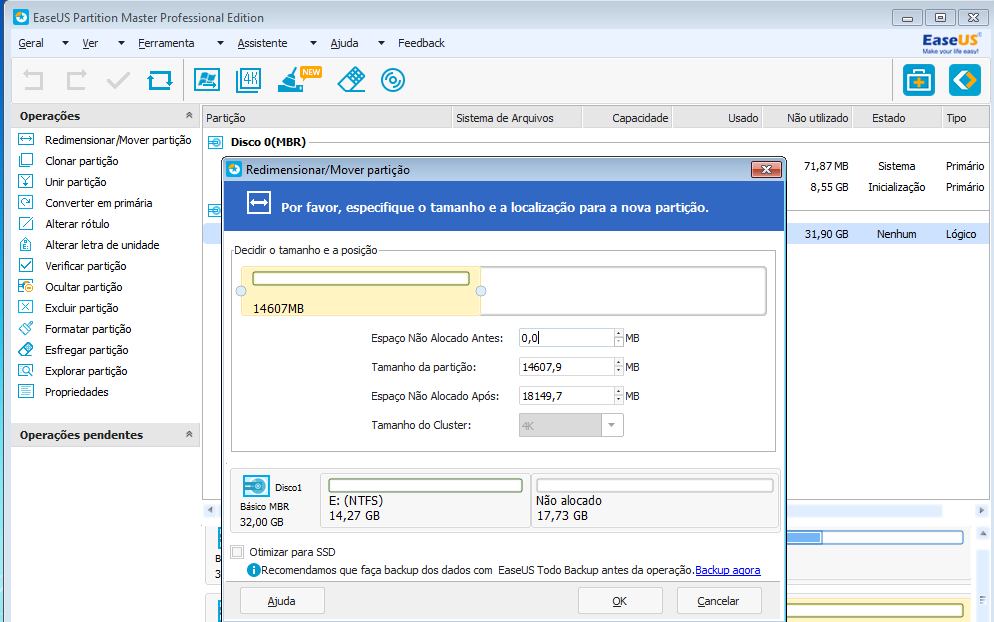Sort by the Tipo column header
The image size is (994, 622).
(965, 118)
